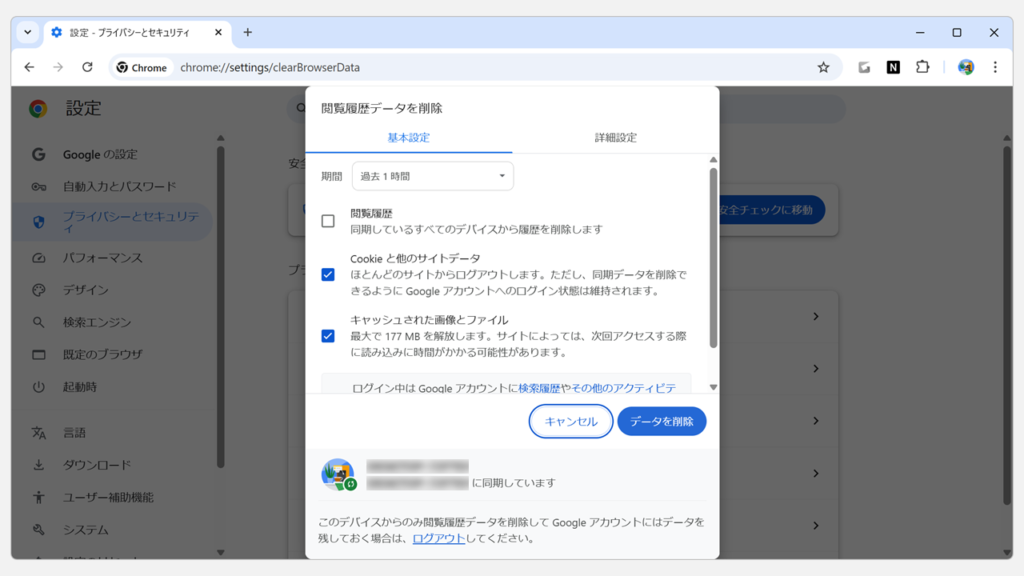Enable the 閲覧履歴 checkbox
1024x576 pixels.
point(328,221)
